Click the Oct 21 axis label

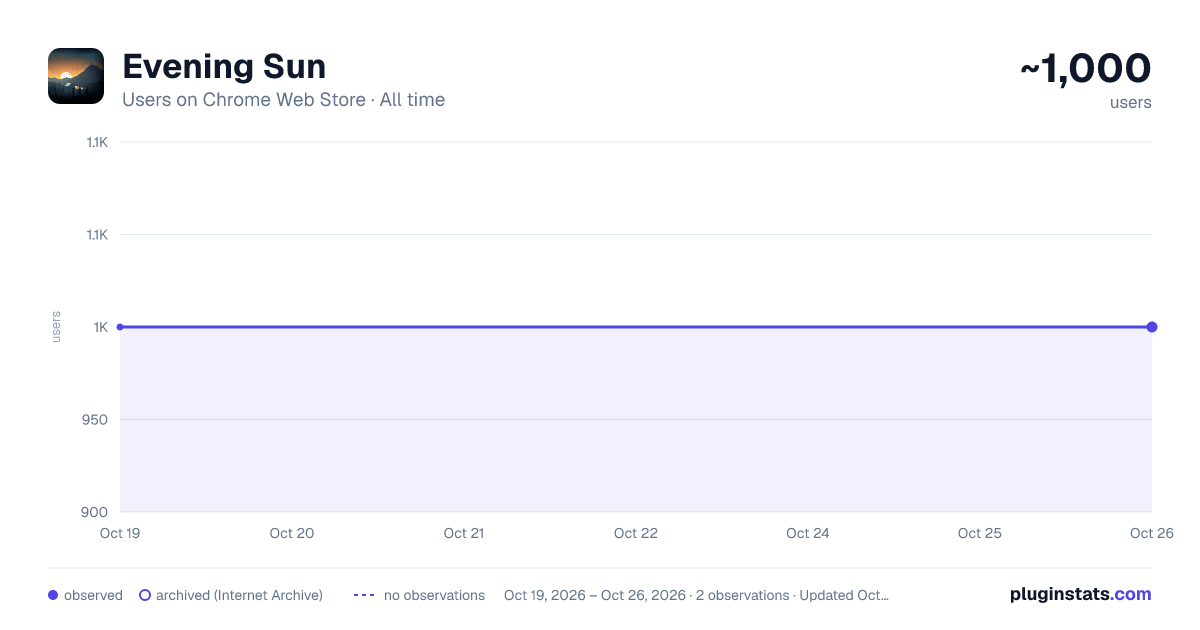464,533
